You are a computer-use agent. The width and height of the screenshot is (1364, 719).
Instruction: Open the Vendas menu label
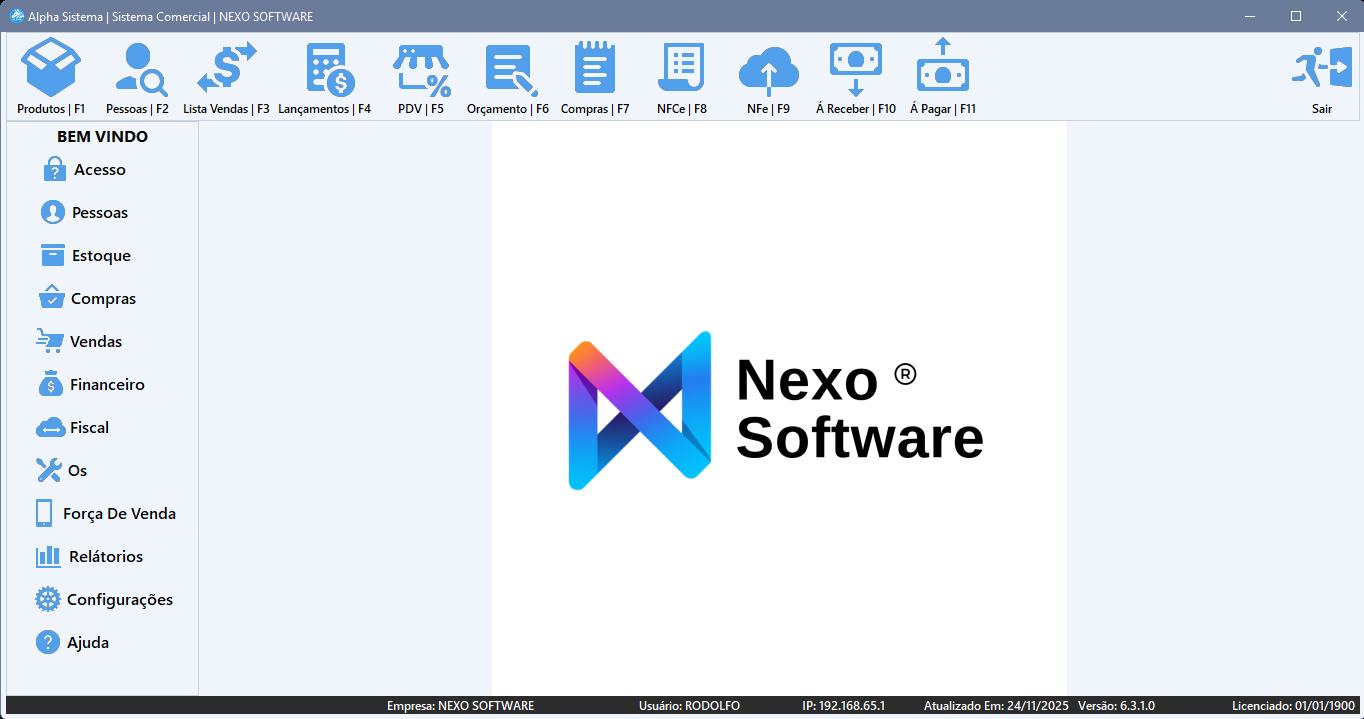(x=96, y=342)
